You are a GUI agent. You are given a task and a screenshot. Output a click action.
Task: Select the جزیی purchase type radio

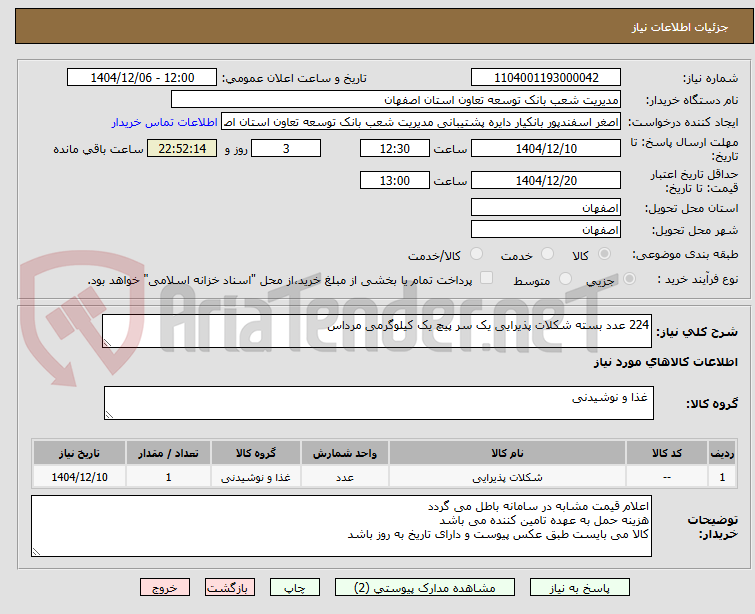point(629,279)
